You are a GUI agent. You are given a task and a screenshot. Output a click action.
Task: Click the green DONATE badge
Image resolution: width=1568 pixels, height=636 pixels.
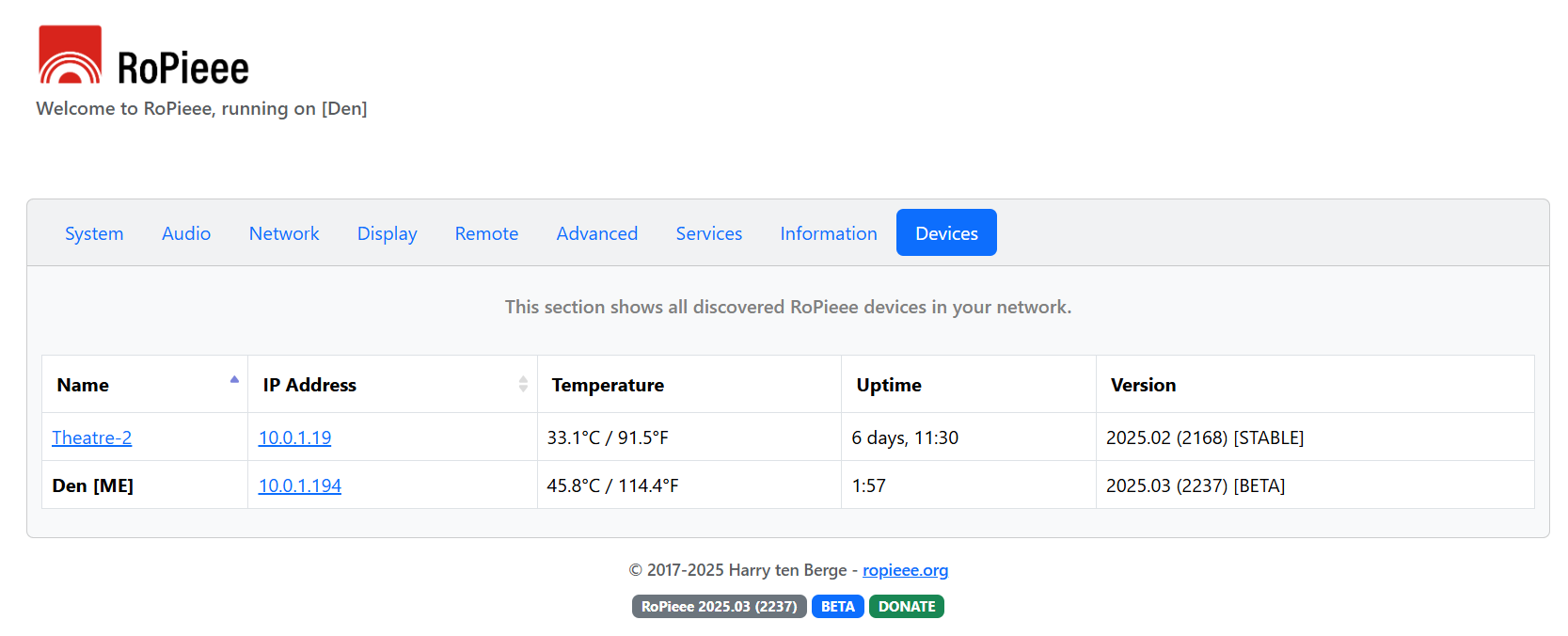[907, 607]
